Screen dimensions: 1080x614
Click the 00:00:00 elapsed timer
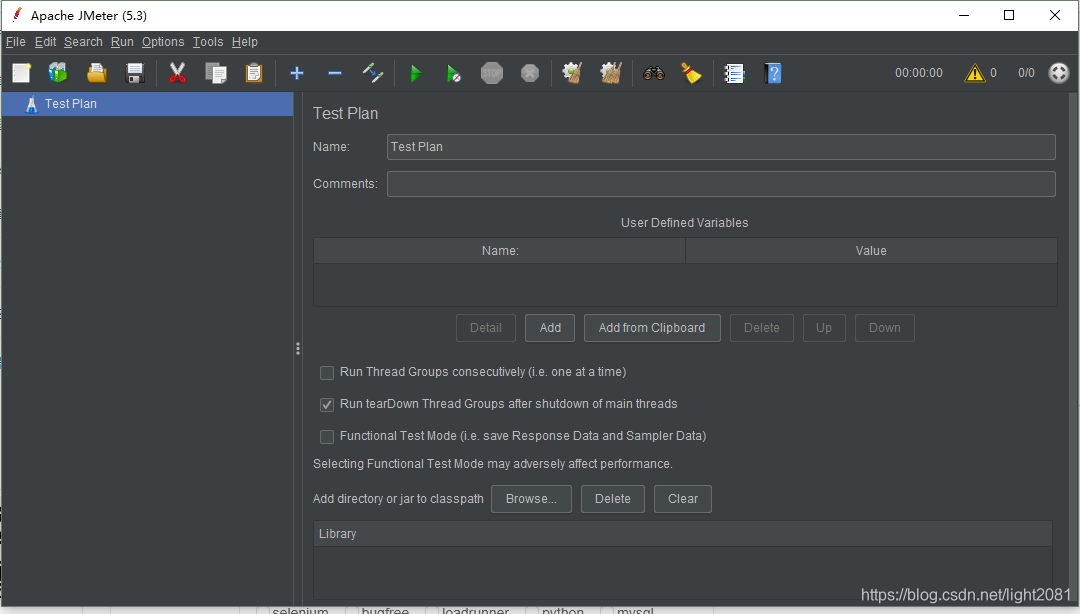(x=919, y=73)
